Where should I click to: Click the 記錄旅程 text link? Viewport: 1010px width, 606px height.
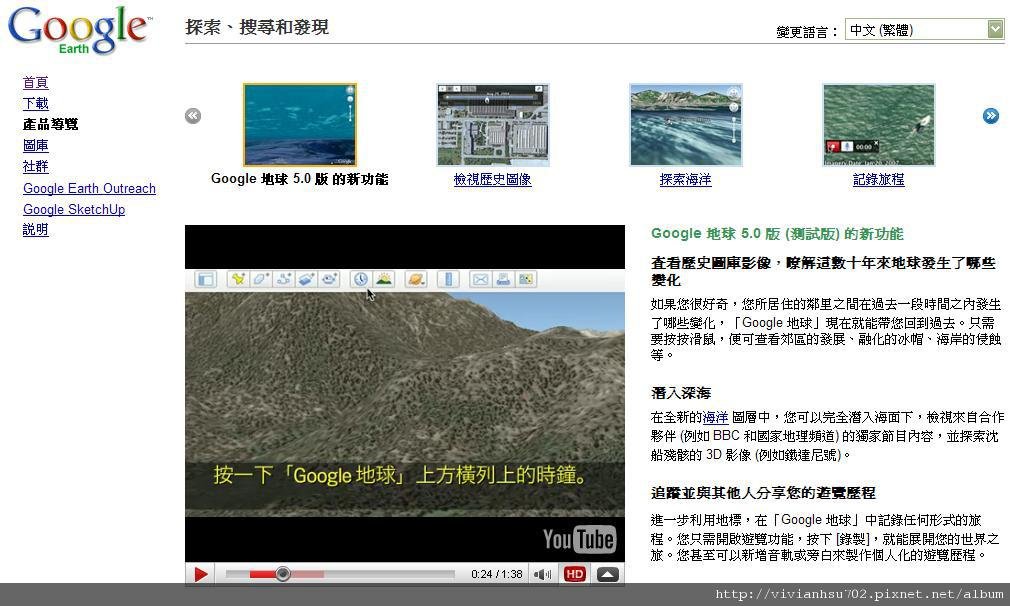click(x=879, y=180)
